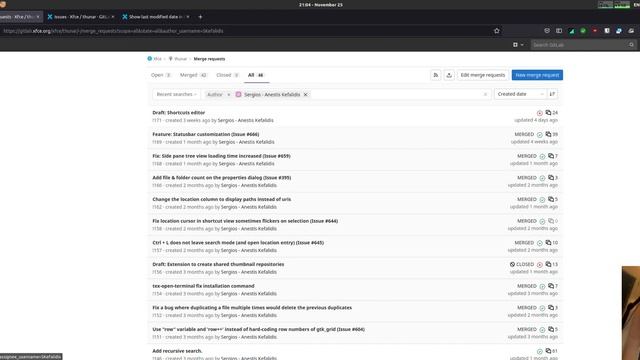The image size is (640, 360).
Task: Click the merge request filter input area
Action: click(x=396, y=94)
